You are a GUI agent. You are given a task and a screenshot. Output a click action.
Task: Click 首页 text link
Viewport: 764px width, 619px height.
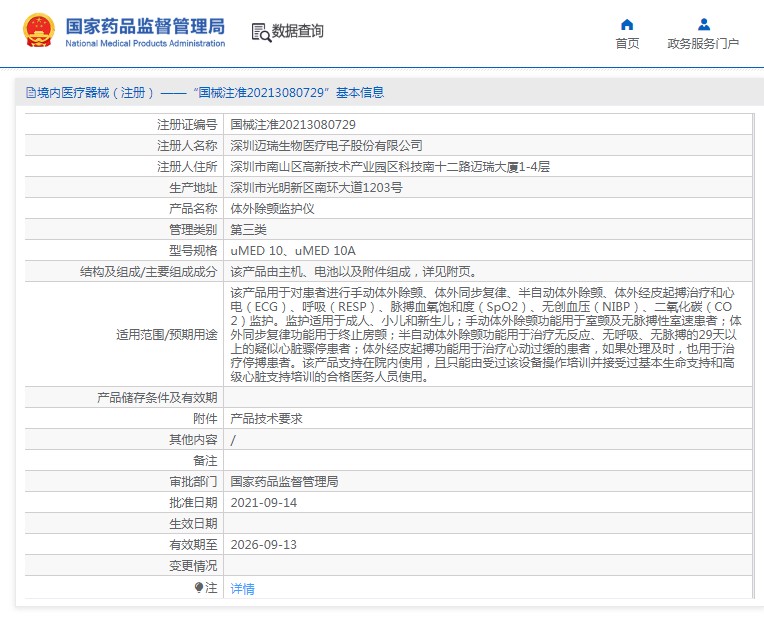tap(627, 43)
